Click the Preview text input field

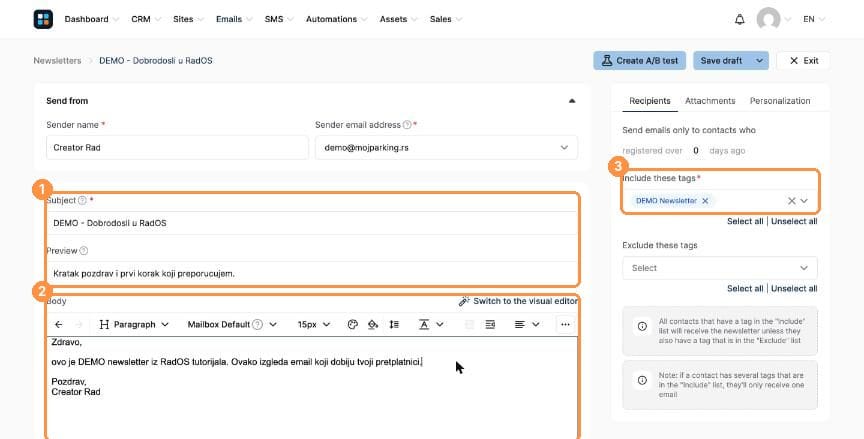pos(312,273)
